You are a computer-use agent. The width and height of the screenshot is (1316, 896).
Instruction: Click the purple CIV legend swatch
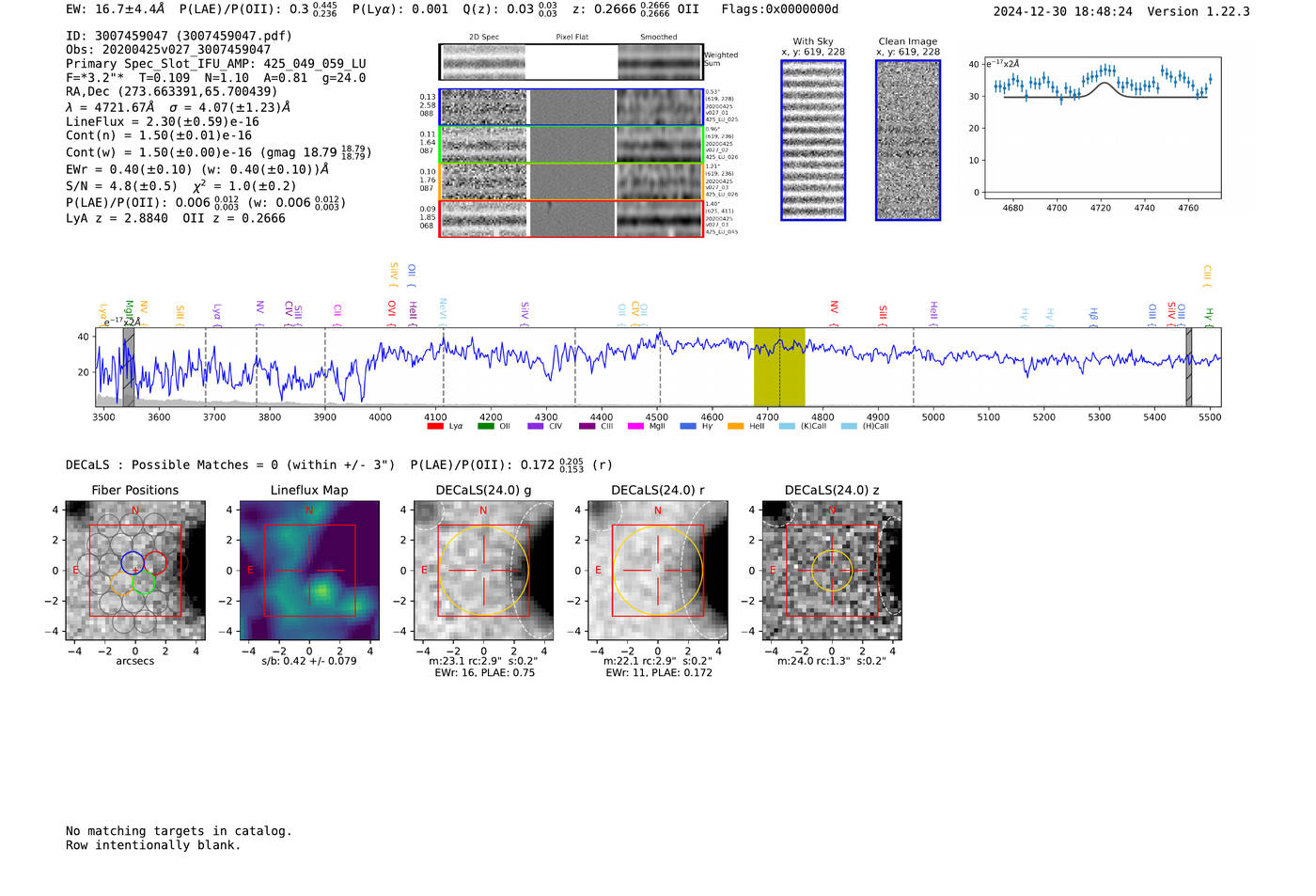[535, 426]
